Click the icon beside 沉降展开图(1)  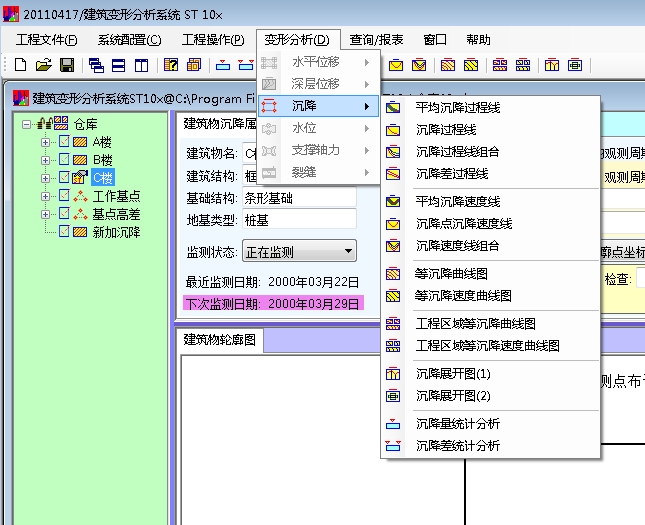[x=393, y=374]
